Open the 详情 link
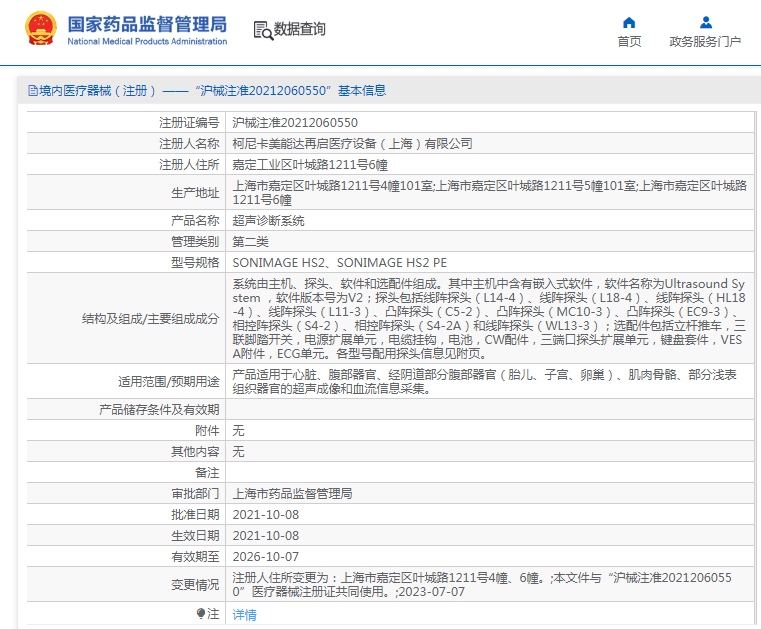 [x=245, y=615]
